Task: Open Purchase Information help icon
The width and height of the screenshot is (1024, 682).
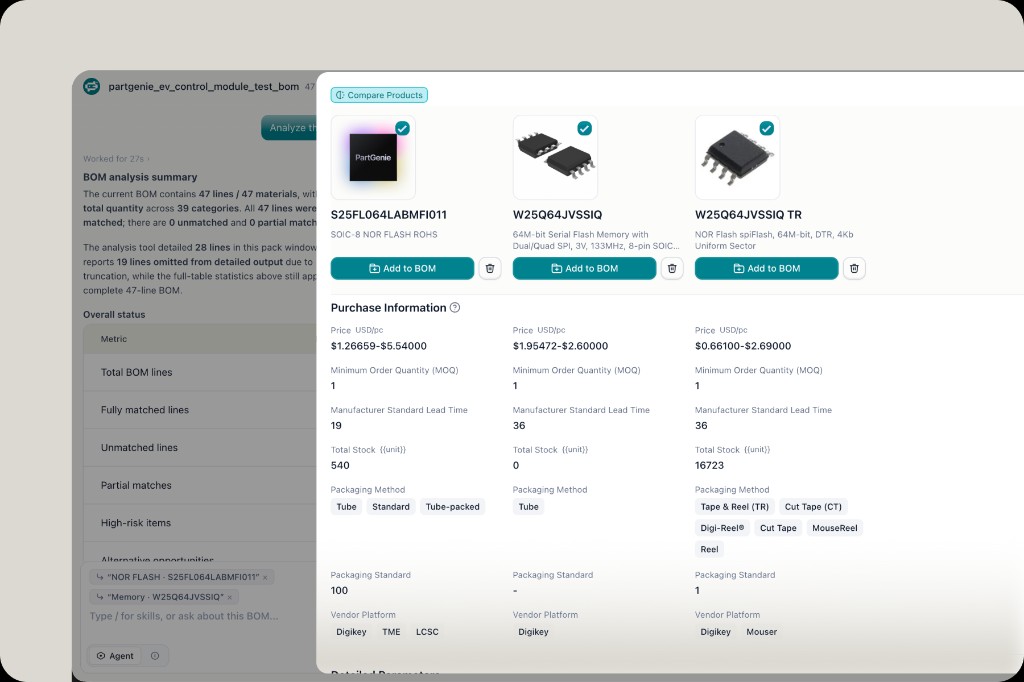Action: click(455, 308)
